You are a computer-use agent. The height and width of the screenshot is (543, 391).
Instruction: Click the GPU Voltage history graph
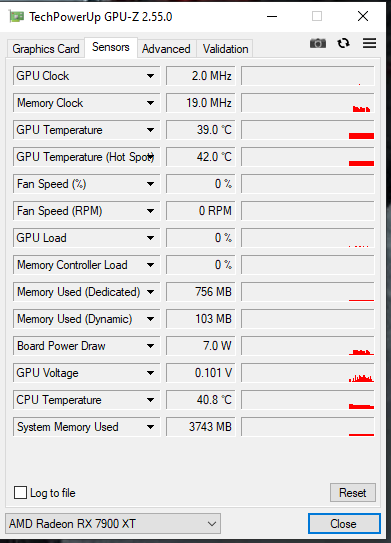pos(308,373)
